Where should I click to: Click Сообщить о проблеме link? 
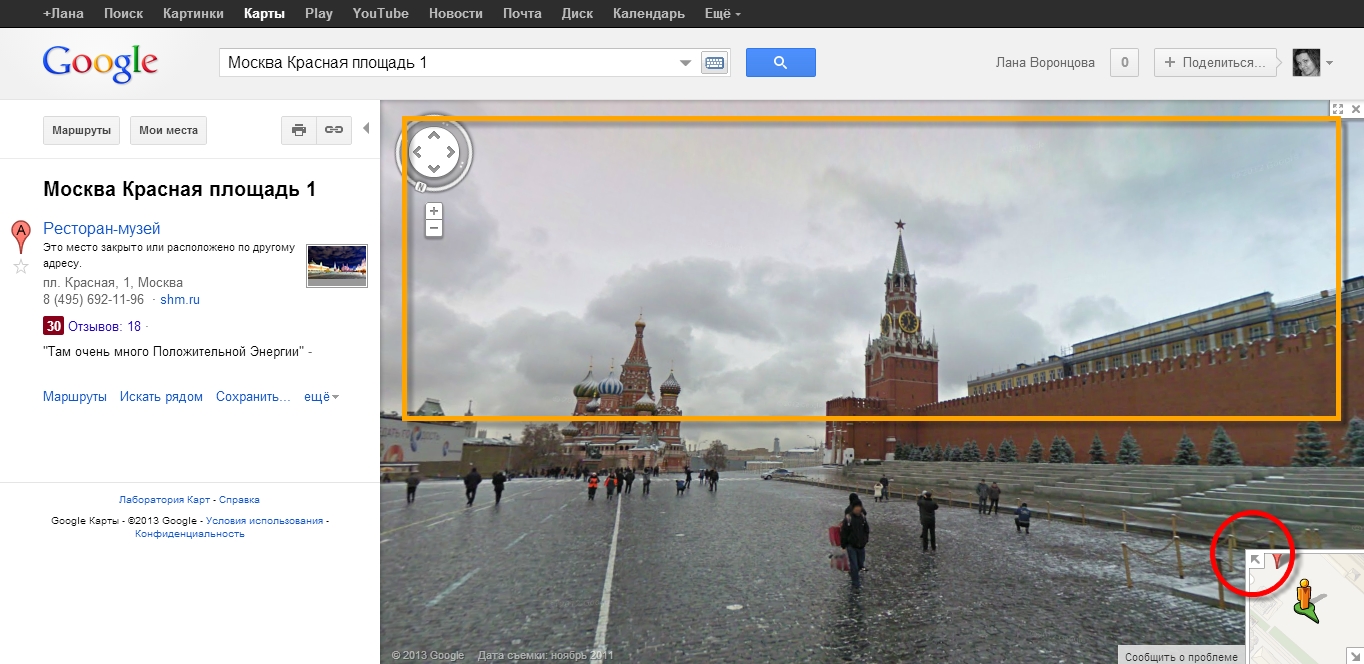[x=1181, y=657]
